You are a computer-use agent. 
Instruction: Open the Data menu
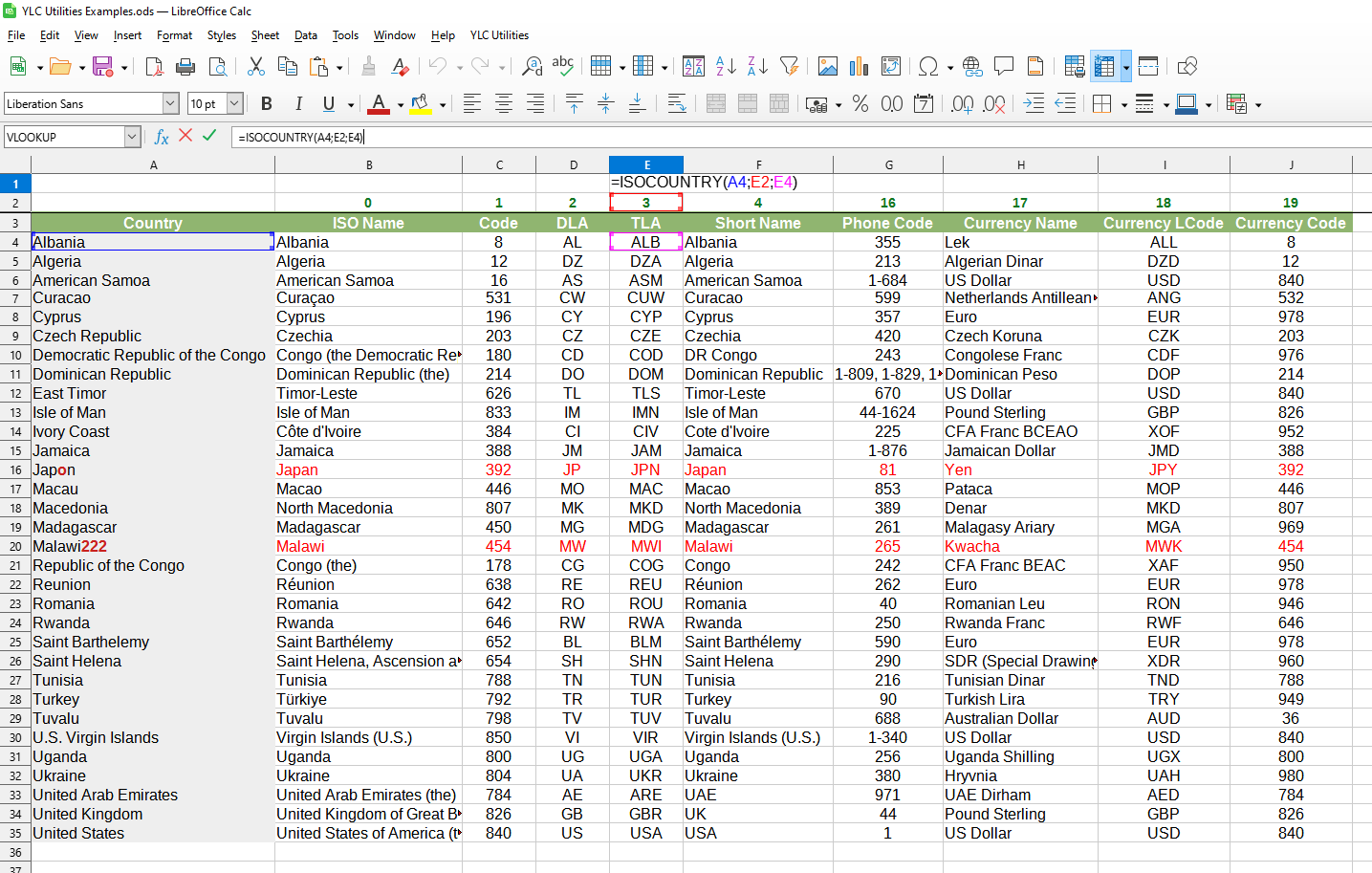pyautogui.click(x=306, y=35)
